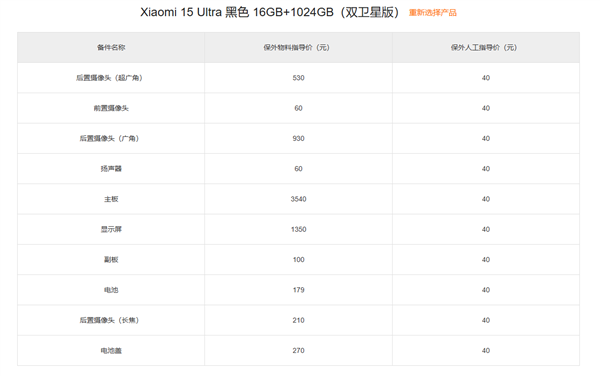Viewport: 600px width, 376px height.
Task: Select the 电池 row name
Action: [111, 290]
